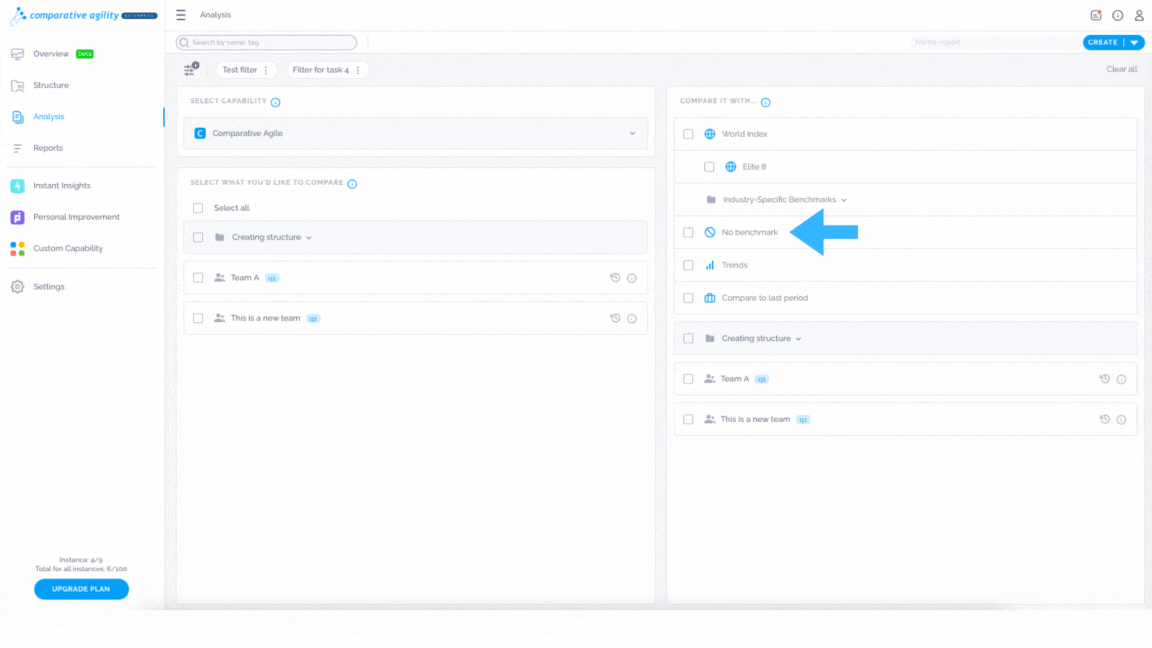This screenshot has height=648, width=1152.
Task: Open the CREATE button dropdown arrow
Action: (x=1134, y=43)
